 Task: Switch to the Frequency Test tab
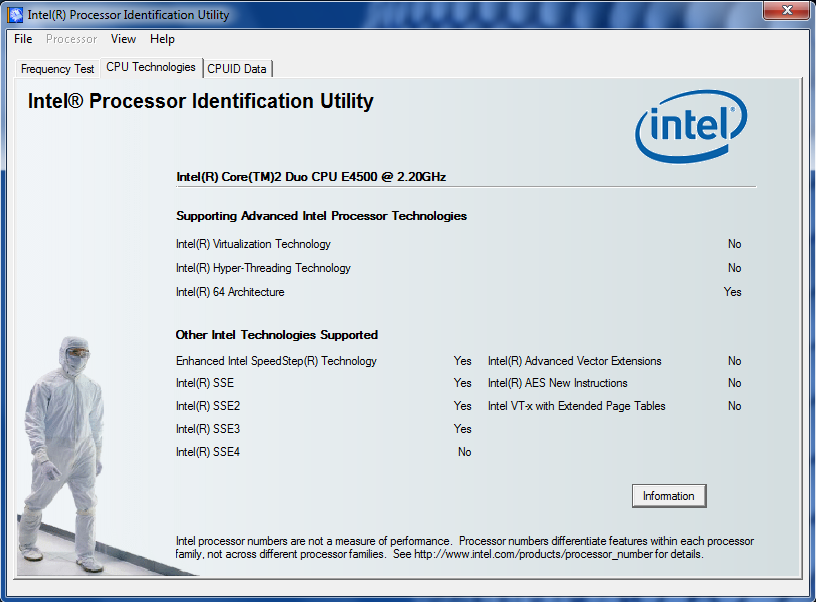(57, 69)
